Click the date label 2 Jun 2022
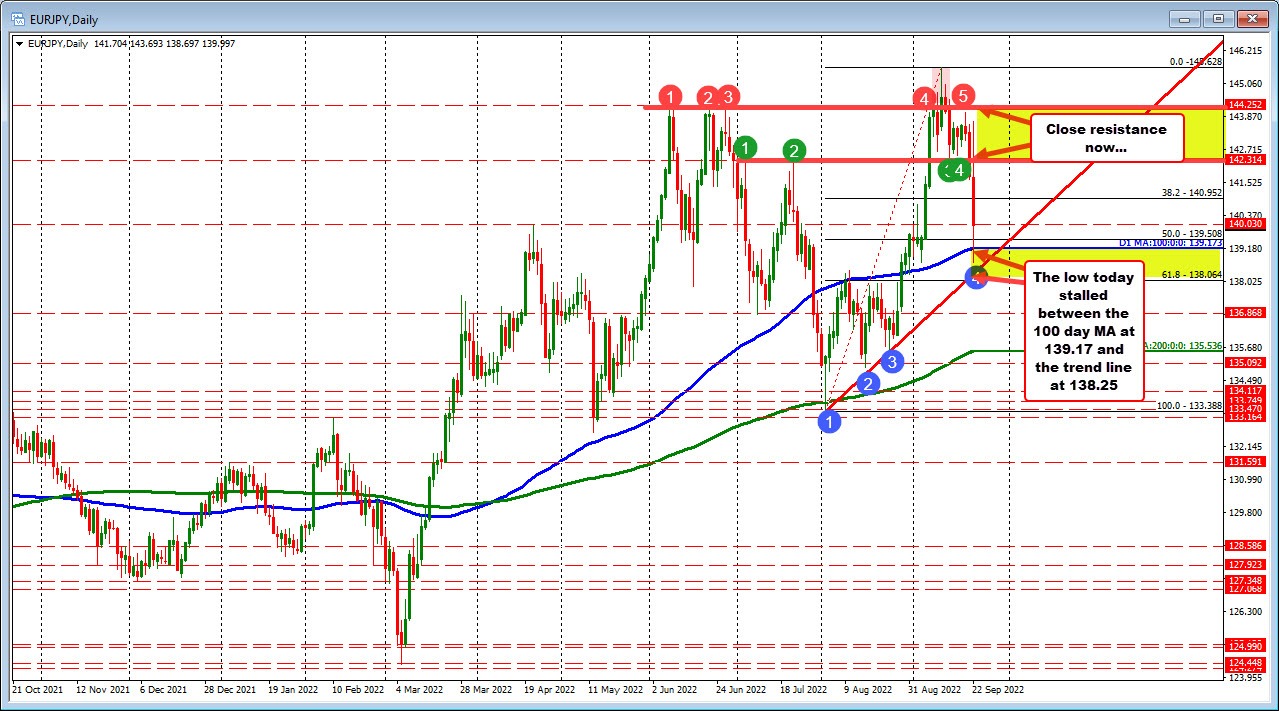Image resolution: width=1279 pixels, height=711 pixels. pos(675,690)
